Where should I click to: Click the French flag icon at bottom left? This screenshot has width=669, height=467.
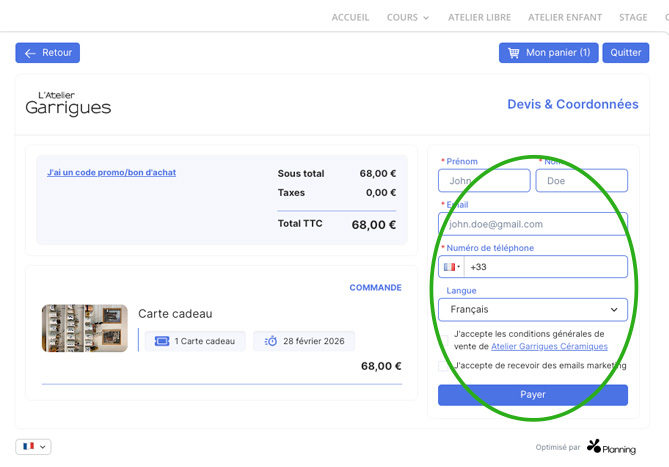pyautogui.click(x=29, y=446)
